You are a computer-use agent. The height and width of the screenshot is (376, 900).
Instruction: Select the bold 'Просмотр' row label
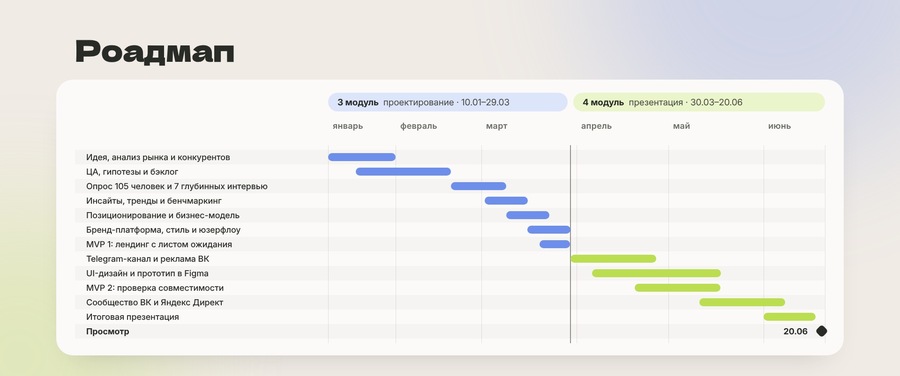(108, 331)
